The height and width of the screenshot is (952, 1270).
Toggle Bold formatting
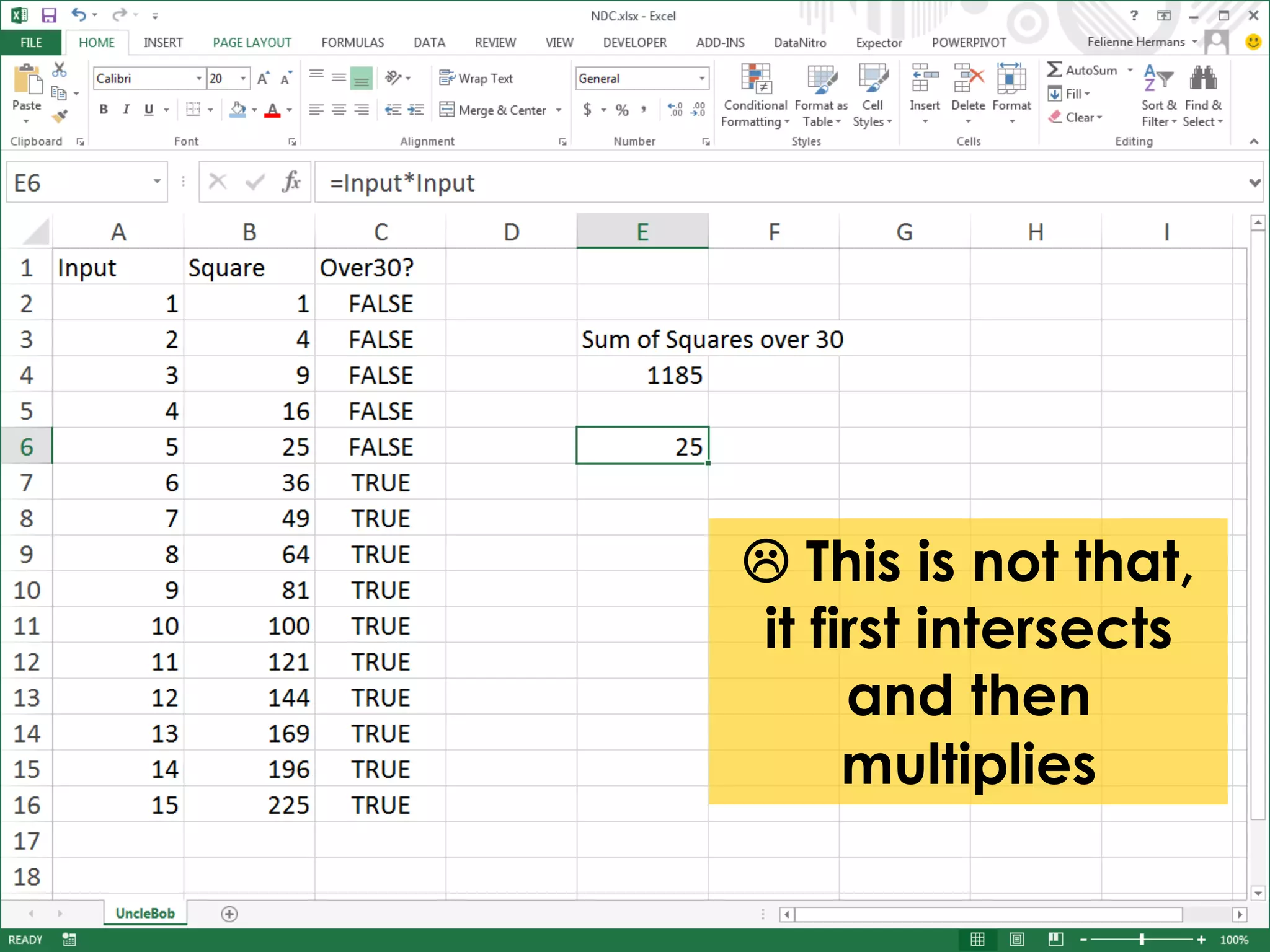coord(104,110)
